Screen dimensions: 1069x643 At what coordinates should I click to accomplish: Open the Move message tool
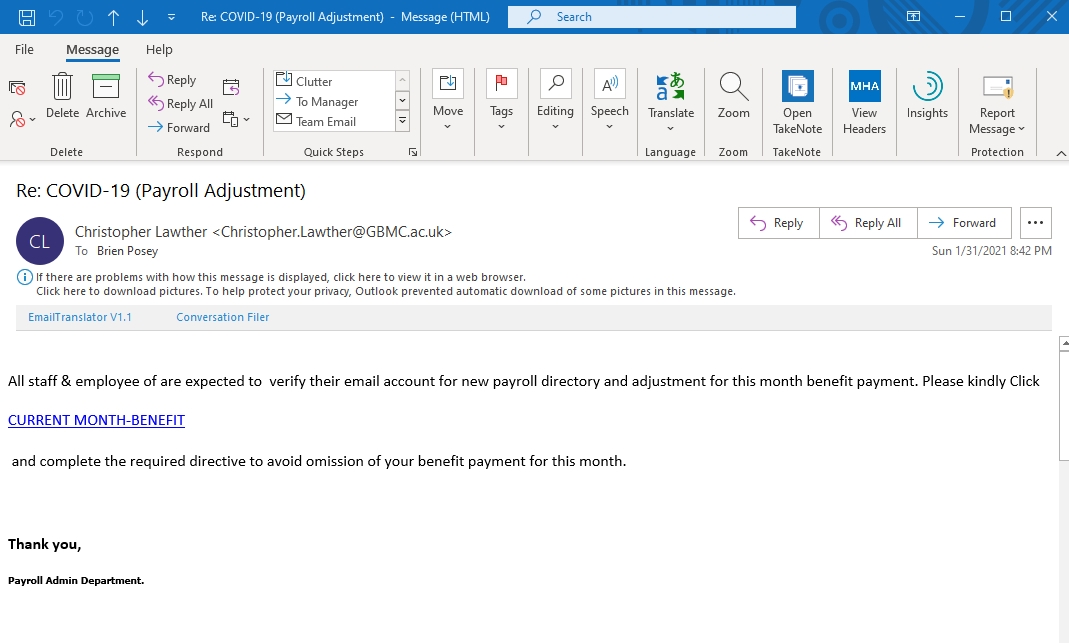point(447,100)
